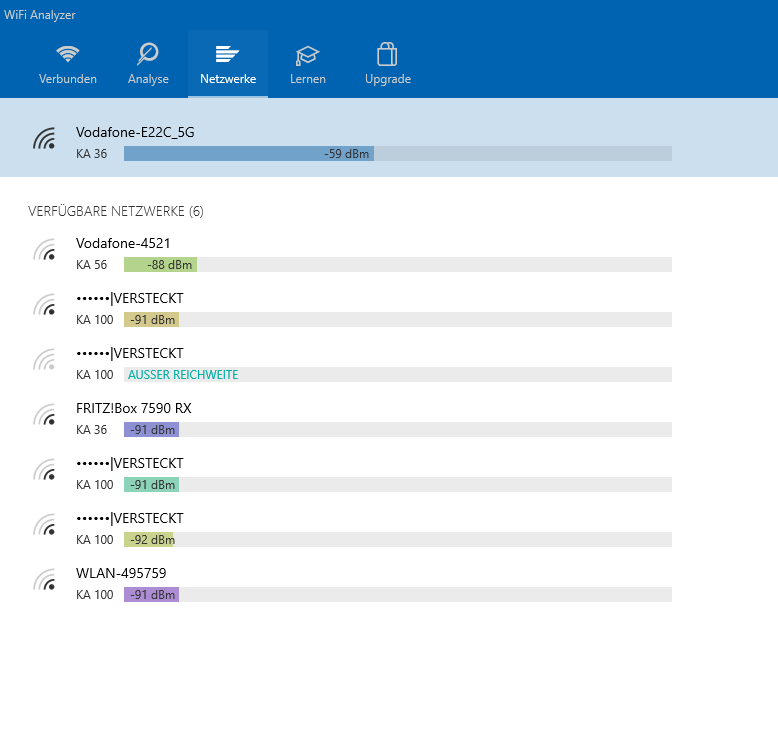Screen dimensions: 778x730
Task: Click signal icon of Vodafone-4521
Action: [45, 250]
